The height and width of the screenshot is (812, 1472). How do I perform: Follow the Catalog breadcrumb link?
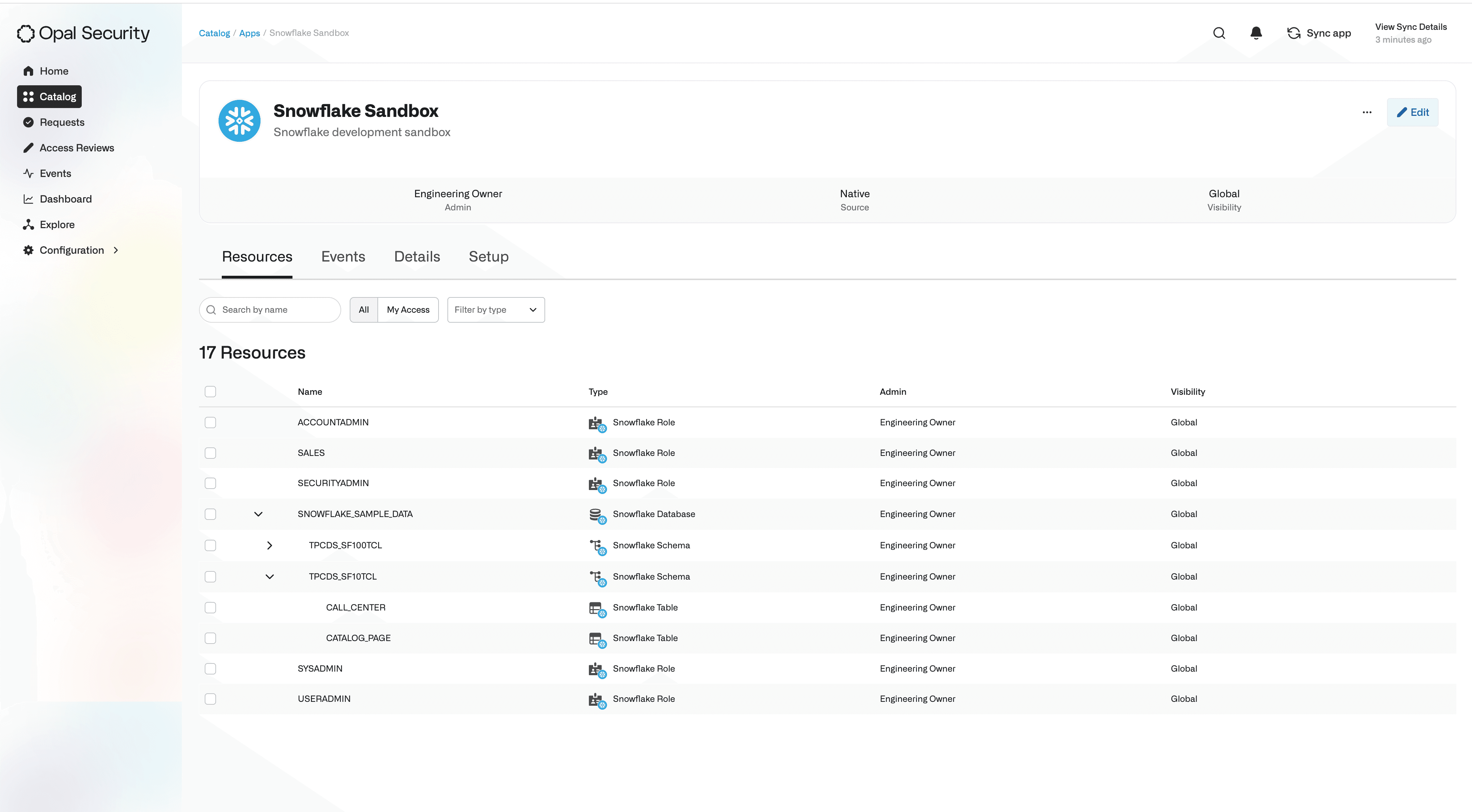[214, 33]
